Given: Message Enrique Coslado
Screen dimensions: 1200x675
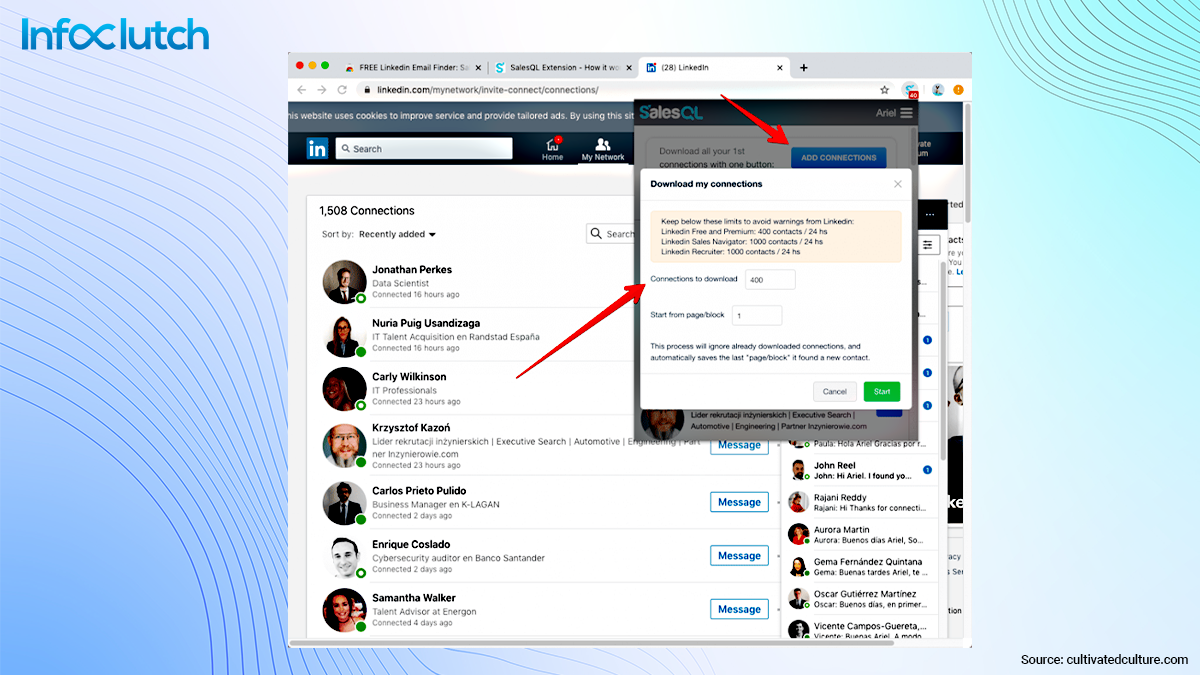Looking at the screenshot, I should (x=740, y=555).
